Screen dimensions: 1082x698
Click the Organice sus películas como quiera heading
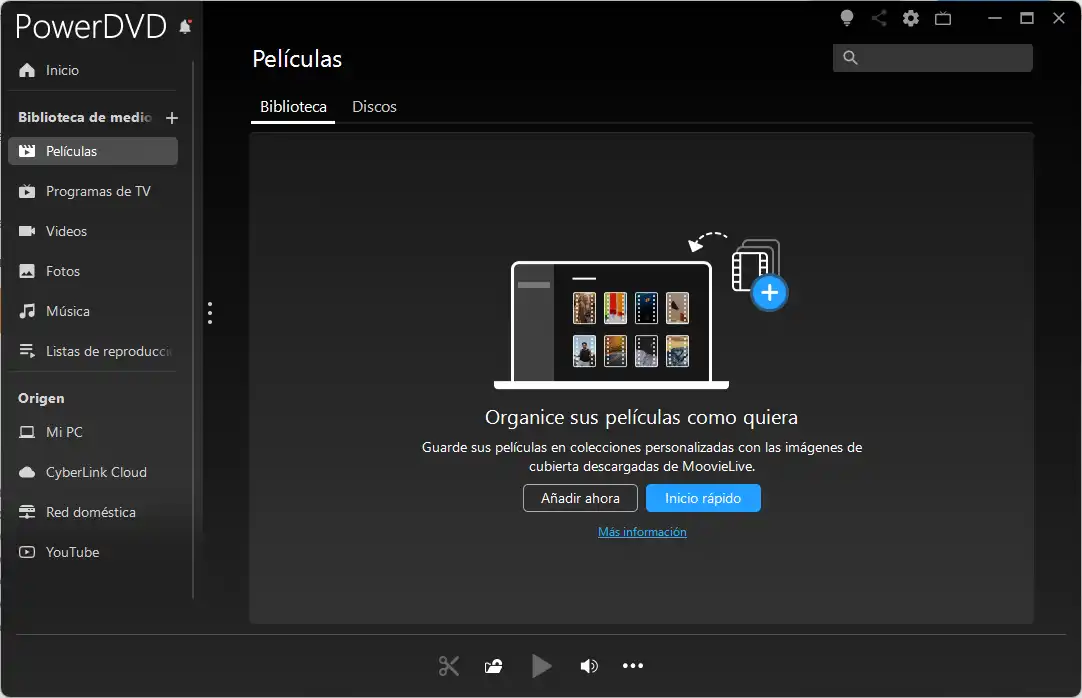click(x=642, y=417)
